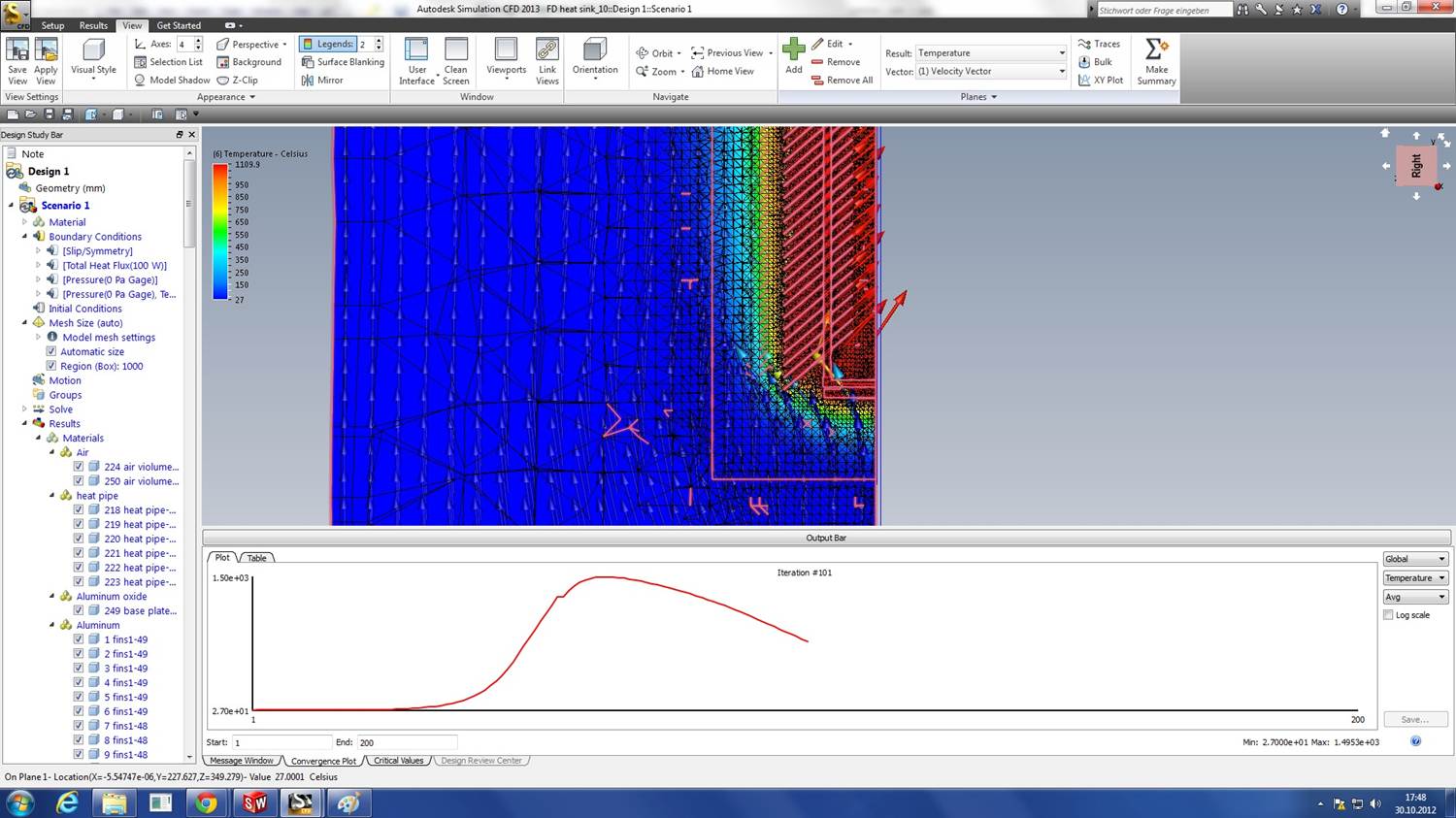Open the Result dropdown showing Temperature
Screen dimensions: 1456x818
point(991,53)
